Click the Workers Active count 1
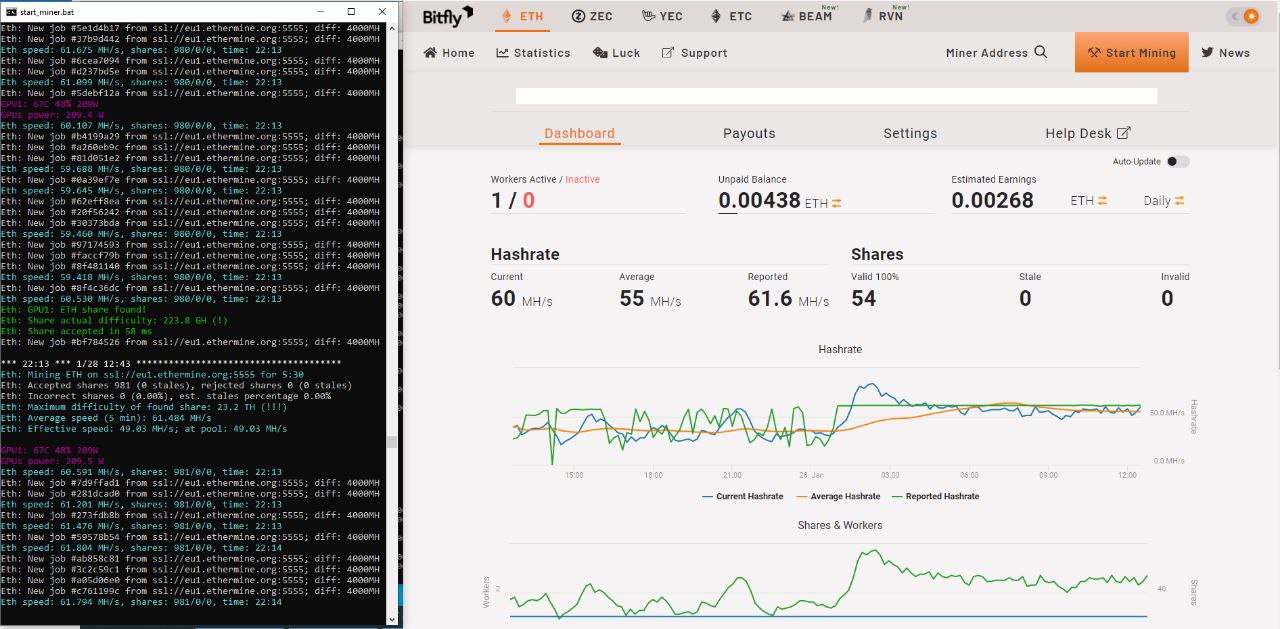Screen dimensions: 1280x629 (x=496, y=200)
